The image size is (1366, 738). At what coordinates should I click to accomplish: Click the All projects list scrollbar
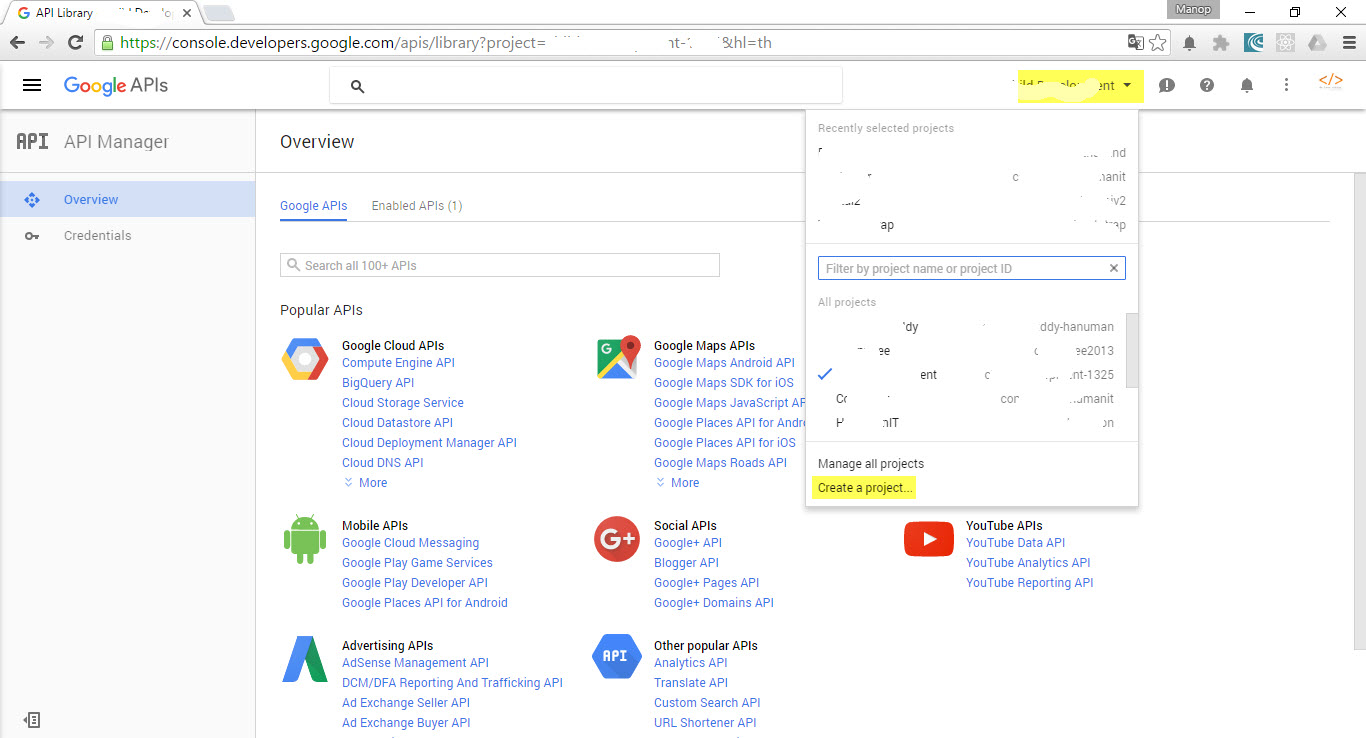pyautogui.click(x=1132, y=349)
